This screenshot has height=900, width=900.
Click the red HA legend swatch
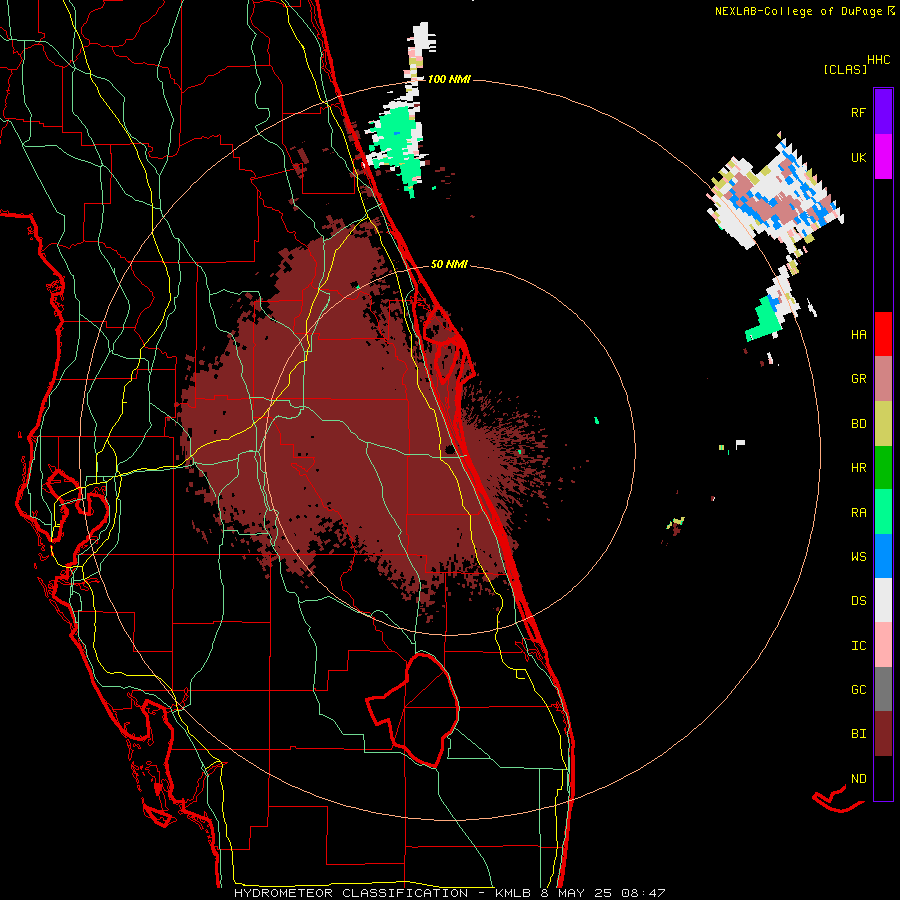883,334
